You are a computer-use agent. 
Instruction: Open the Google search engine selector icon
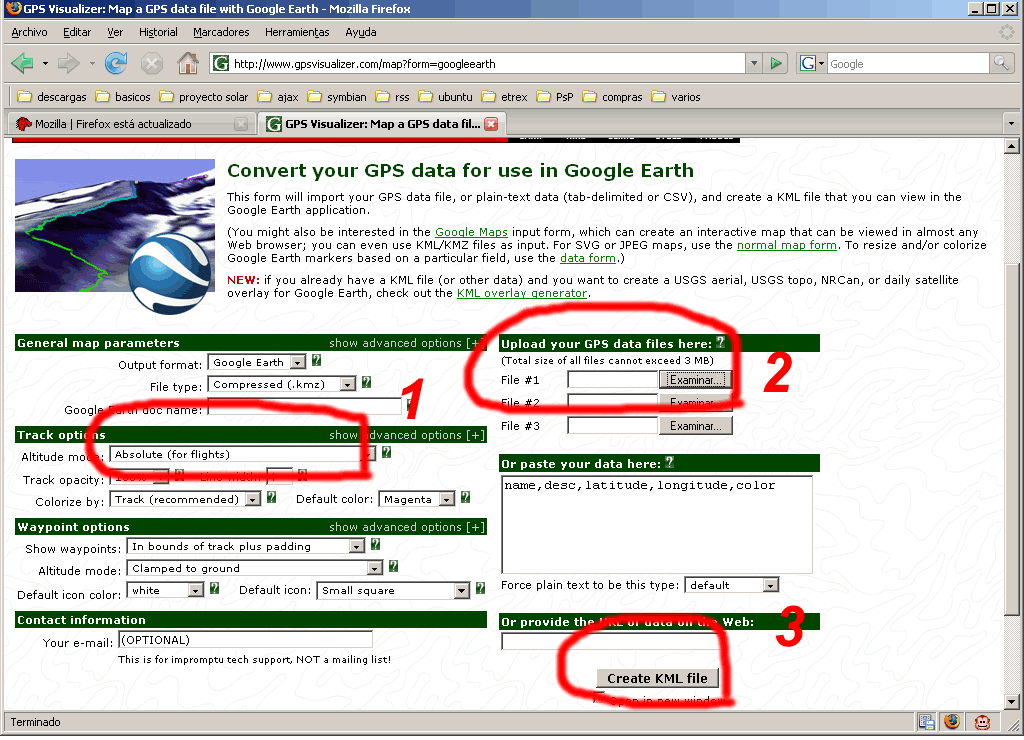(812, 63)
